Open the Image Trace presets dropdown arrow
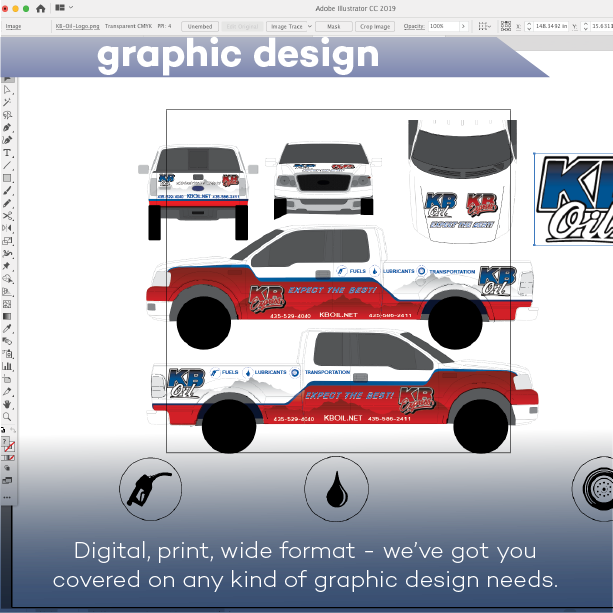Viewport: 613px width, 613px height. click(310, 26)
